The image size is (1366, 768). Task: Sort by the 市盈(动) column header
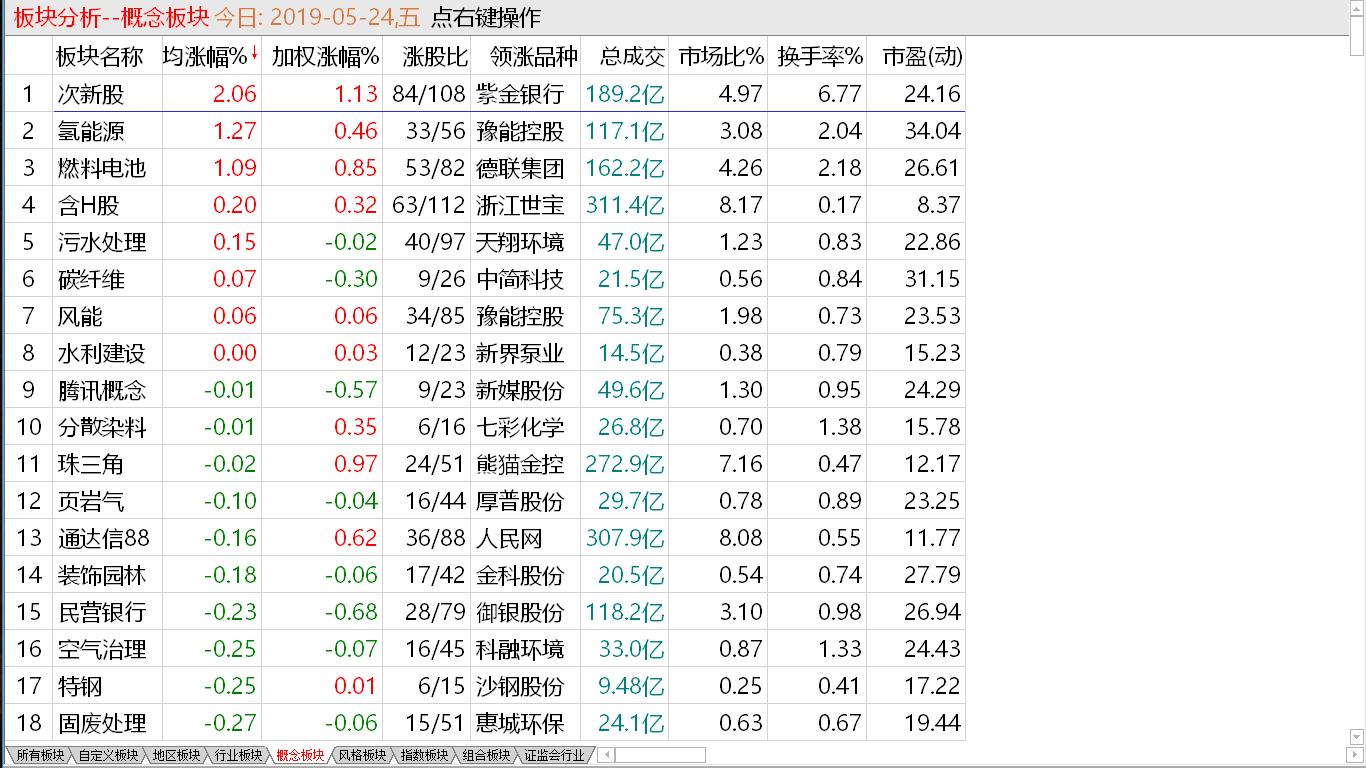[922, 57]
